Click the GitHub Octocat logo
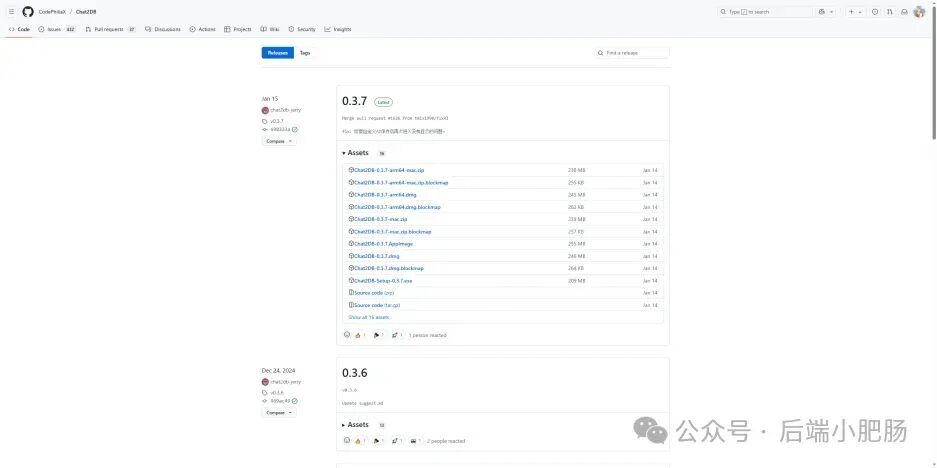Screen dimensions: 937x468 [28, 12]
